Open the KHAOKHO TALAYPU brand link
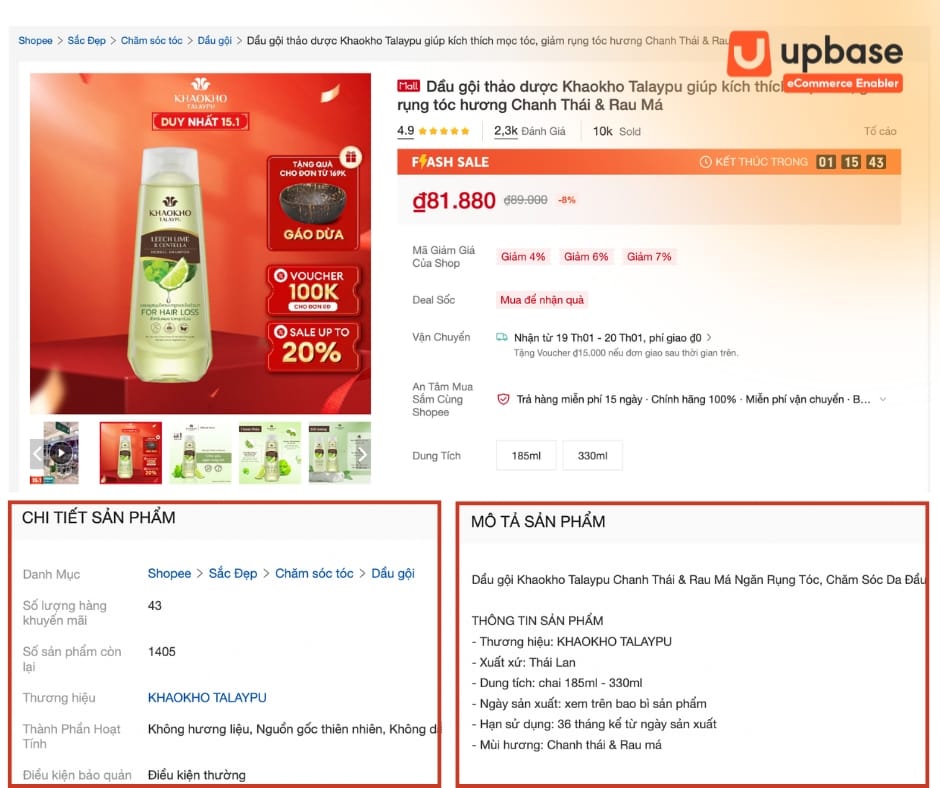 [x=207, y=697]
